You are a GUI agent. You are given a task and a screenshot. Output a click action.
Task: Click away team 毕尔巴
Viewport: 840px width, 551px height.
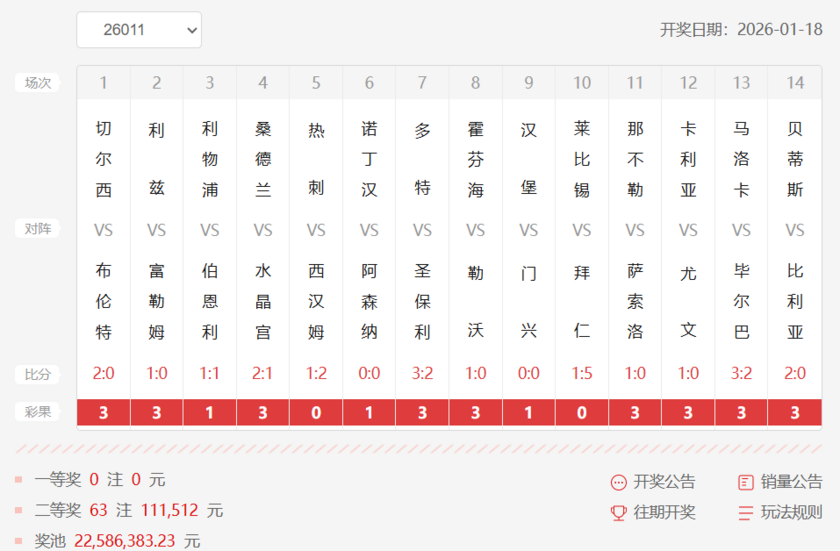[741, 301]
